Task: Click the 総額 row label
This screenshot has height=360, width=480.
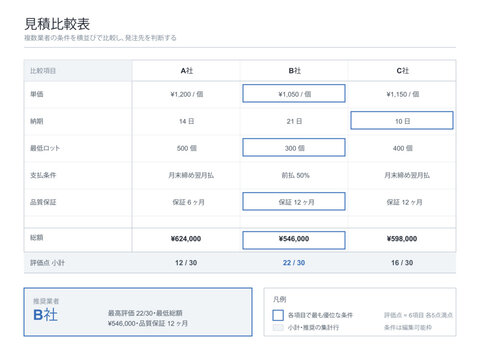Action: 37,237
